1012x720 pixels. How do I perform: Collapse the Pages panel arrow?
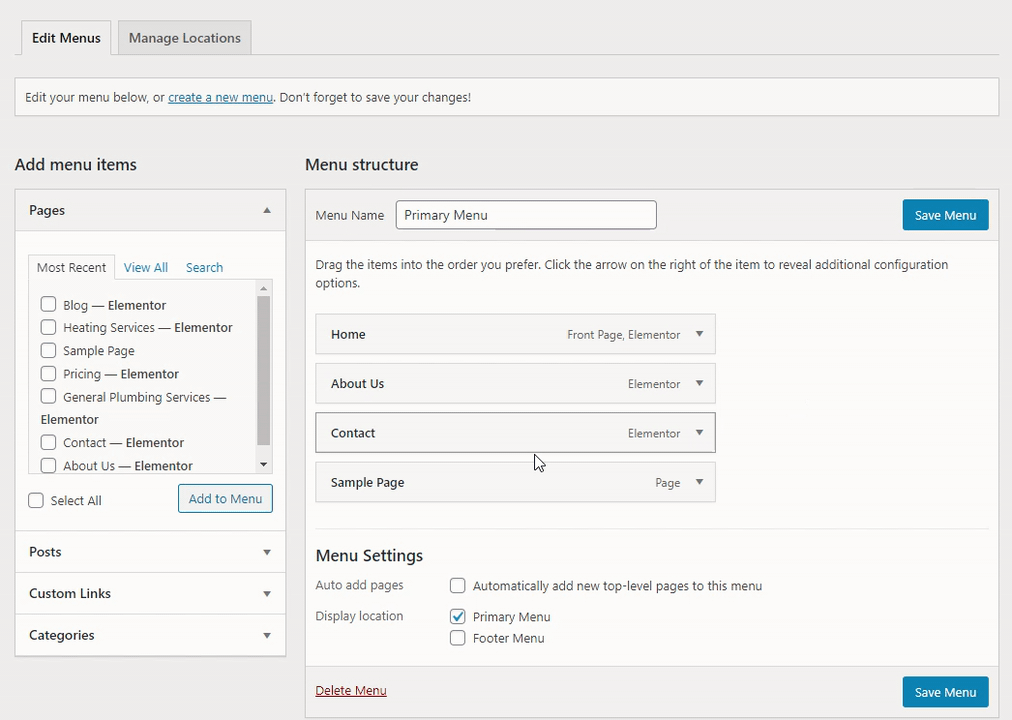coord(267,210)
